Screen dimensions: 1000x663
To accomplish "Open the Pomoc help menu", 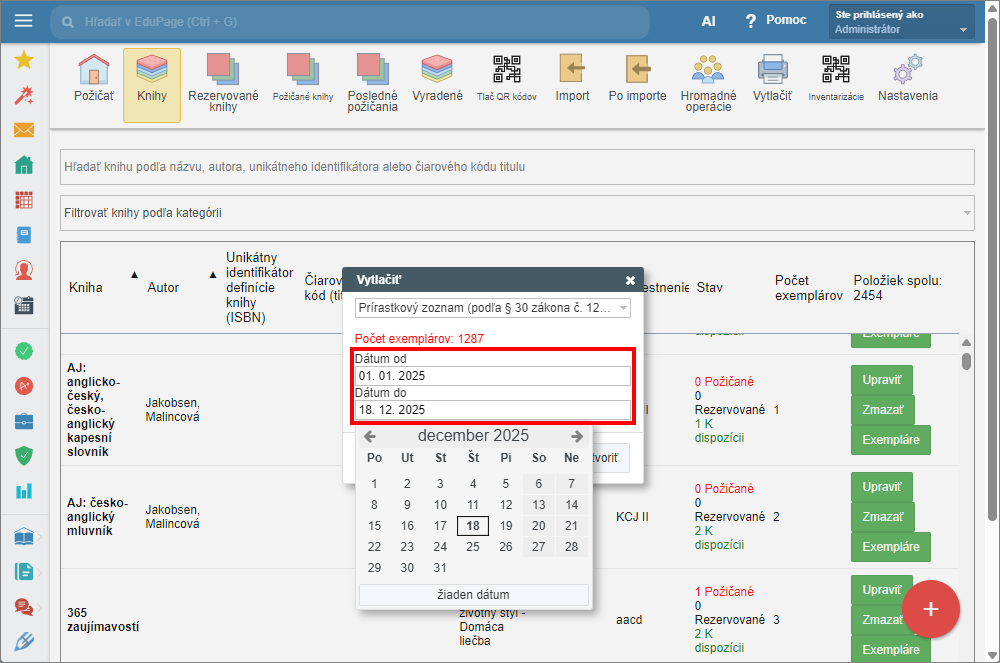I will coord(776,21).
